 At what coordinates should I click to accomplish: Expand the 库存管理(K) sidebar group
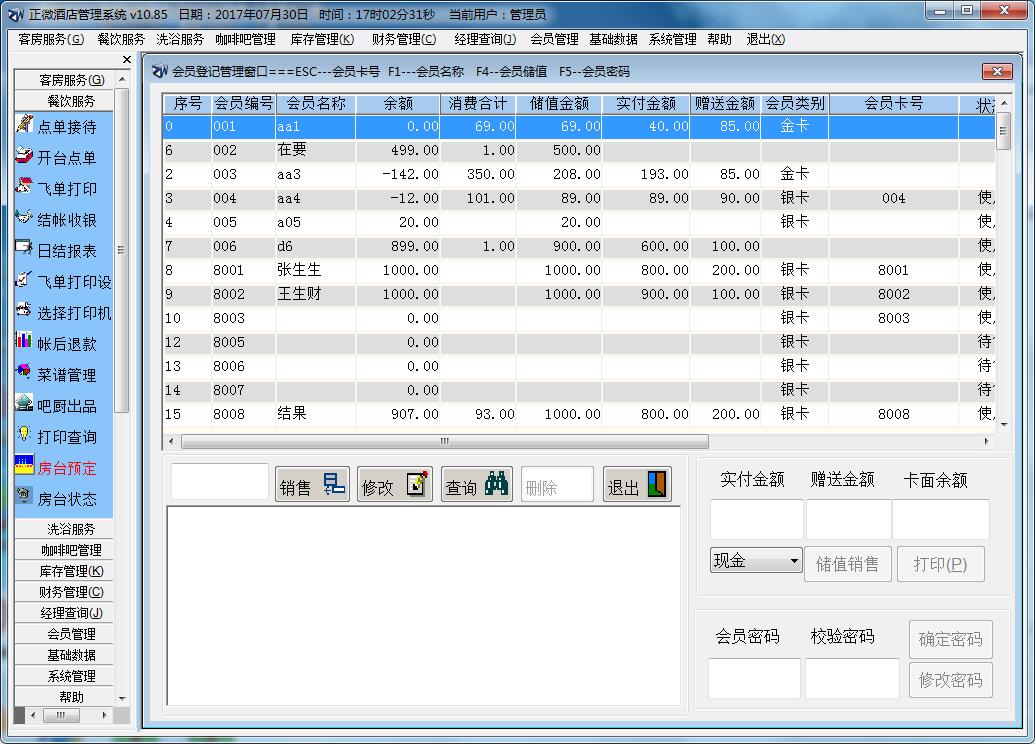[x=64, y=571]
